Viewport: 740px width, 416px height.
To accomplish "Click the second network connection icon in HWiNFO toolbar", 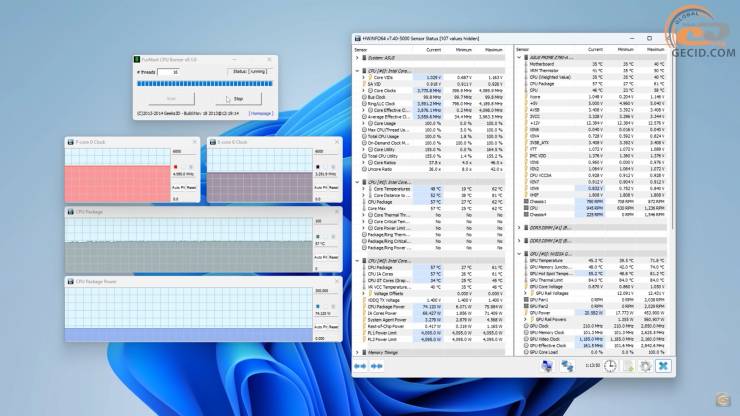I will [x=567, y=366].
